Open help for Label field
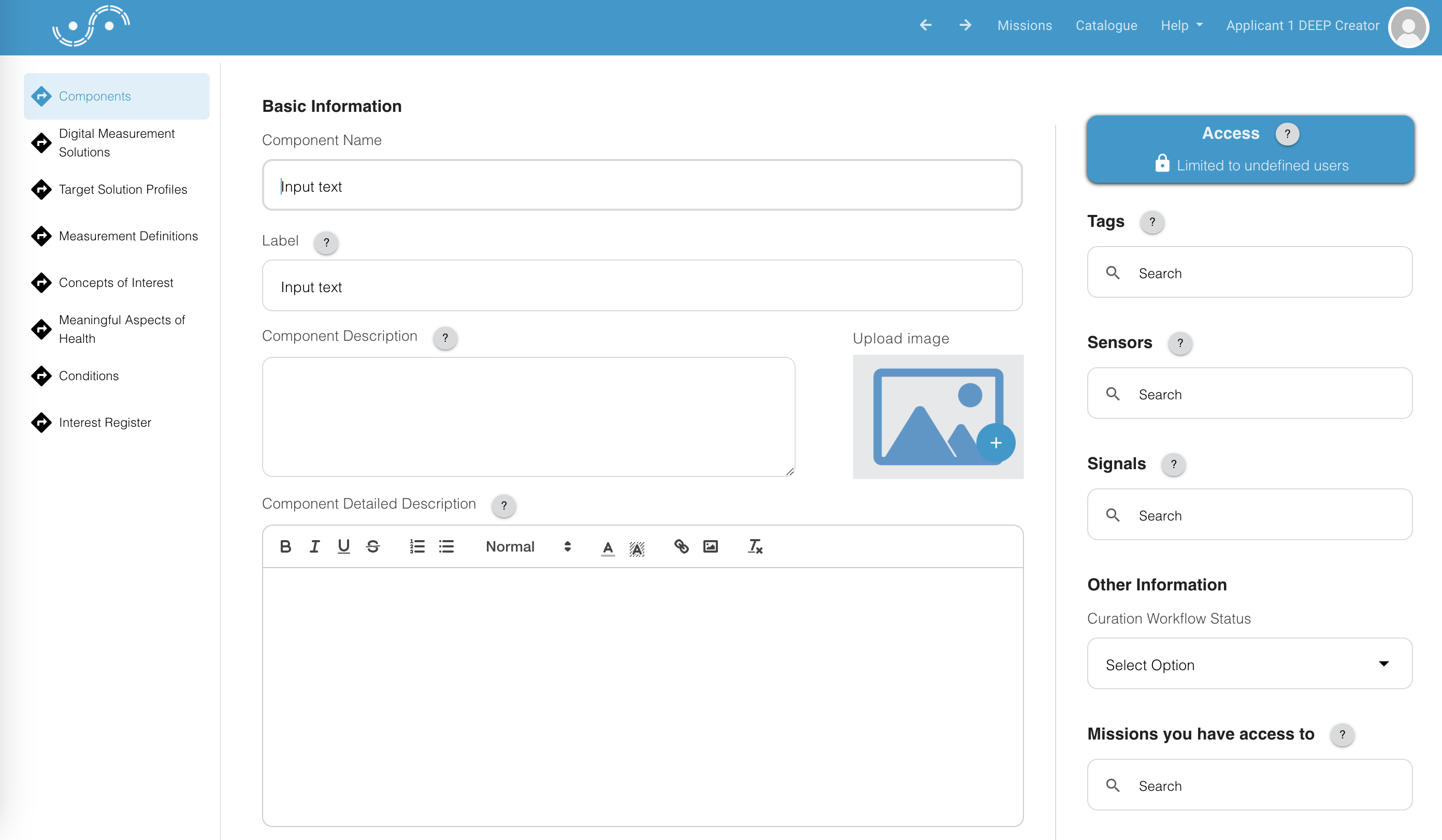The image size is (1442, 840). tap(326, 242)
